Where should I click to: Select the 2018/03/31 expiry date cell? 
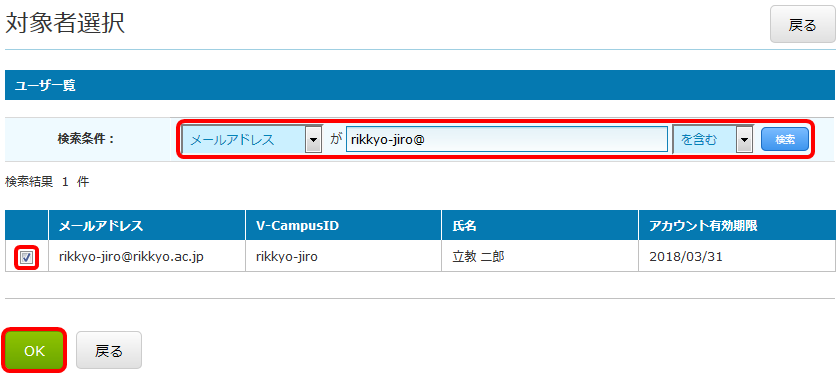[x=737, y=257]
